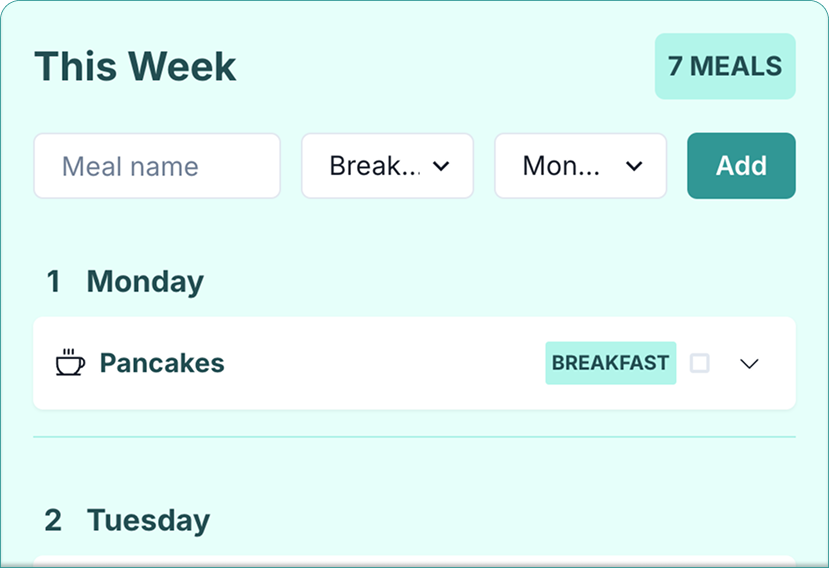Toggle the Pancakes meal checkbox
Viewport: 829px width, 568px height.
pyautogui.click(x=700, y=363)
